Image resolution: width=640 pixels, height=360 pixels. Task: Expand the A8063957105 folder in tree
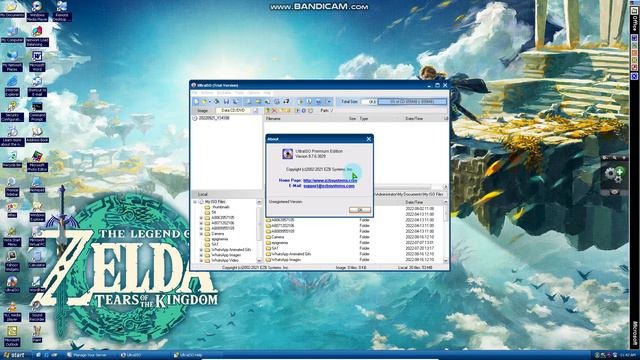pyautogui.click(x=201, y=218)
